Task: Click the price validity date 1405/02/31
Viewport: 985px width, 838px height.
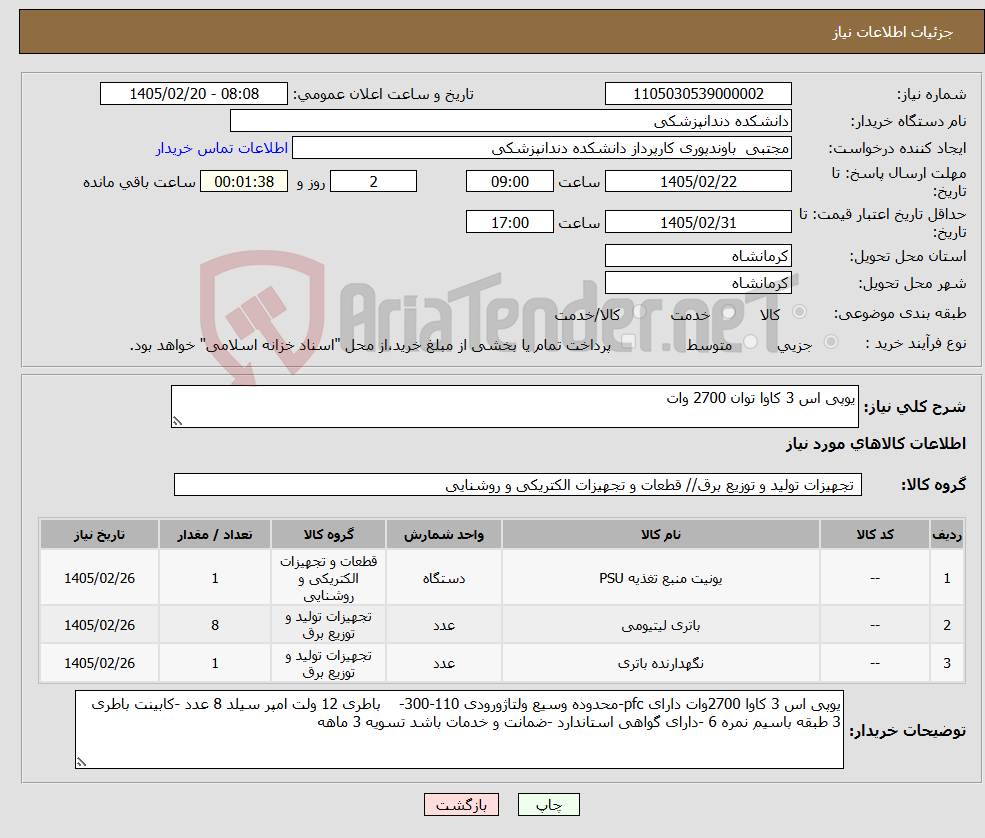Action: point(698,222)
